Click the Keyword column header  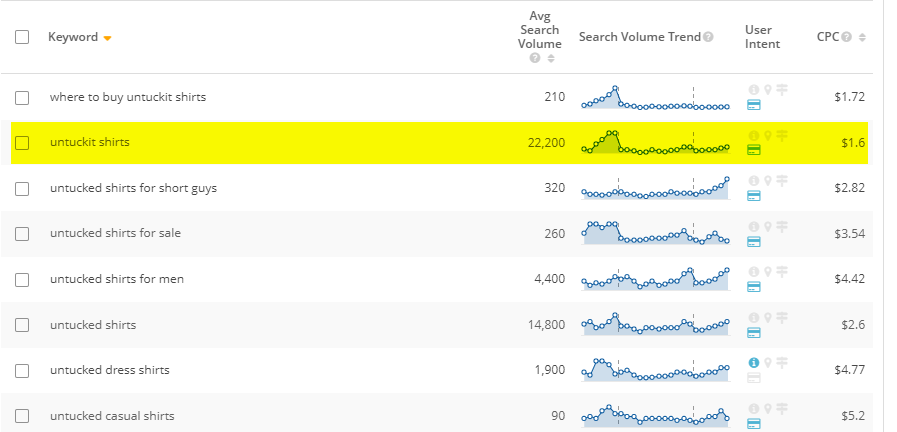(x=73, y=37)
